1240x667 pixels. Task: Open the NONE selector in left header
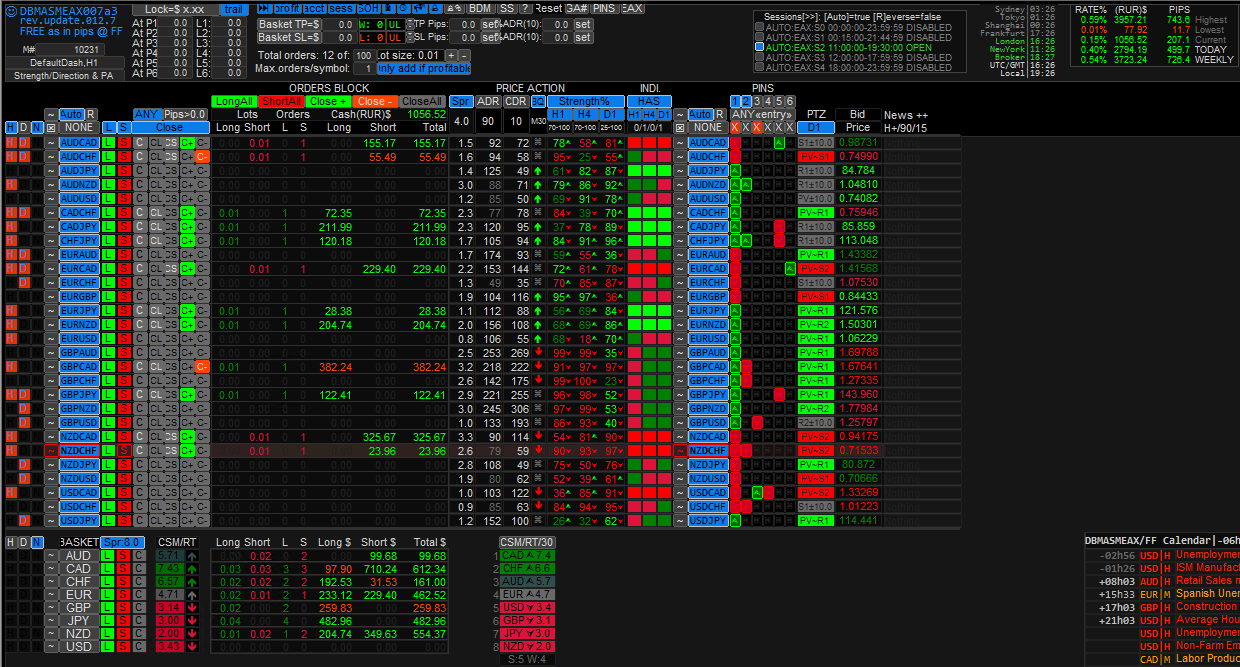[x=79, y=127]
